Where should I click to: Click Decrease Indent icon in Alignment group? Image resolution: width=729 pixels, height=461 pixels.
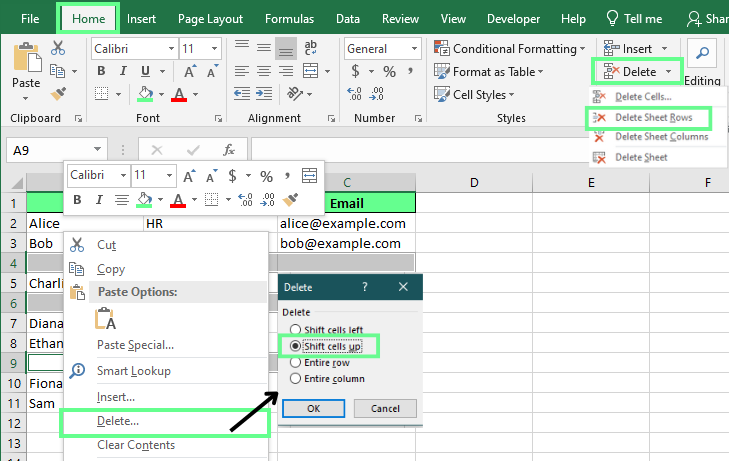click(x=242, y=94)
